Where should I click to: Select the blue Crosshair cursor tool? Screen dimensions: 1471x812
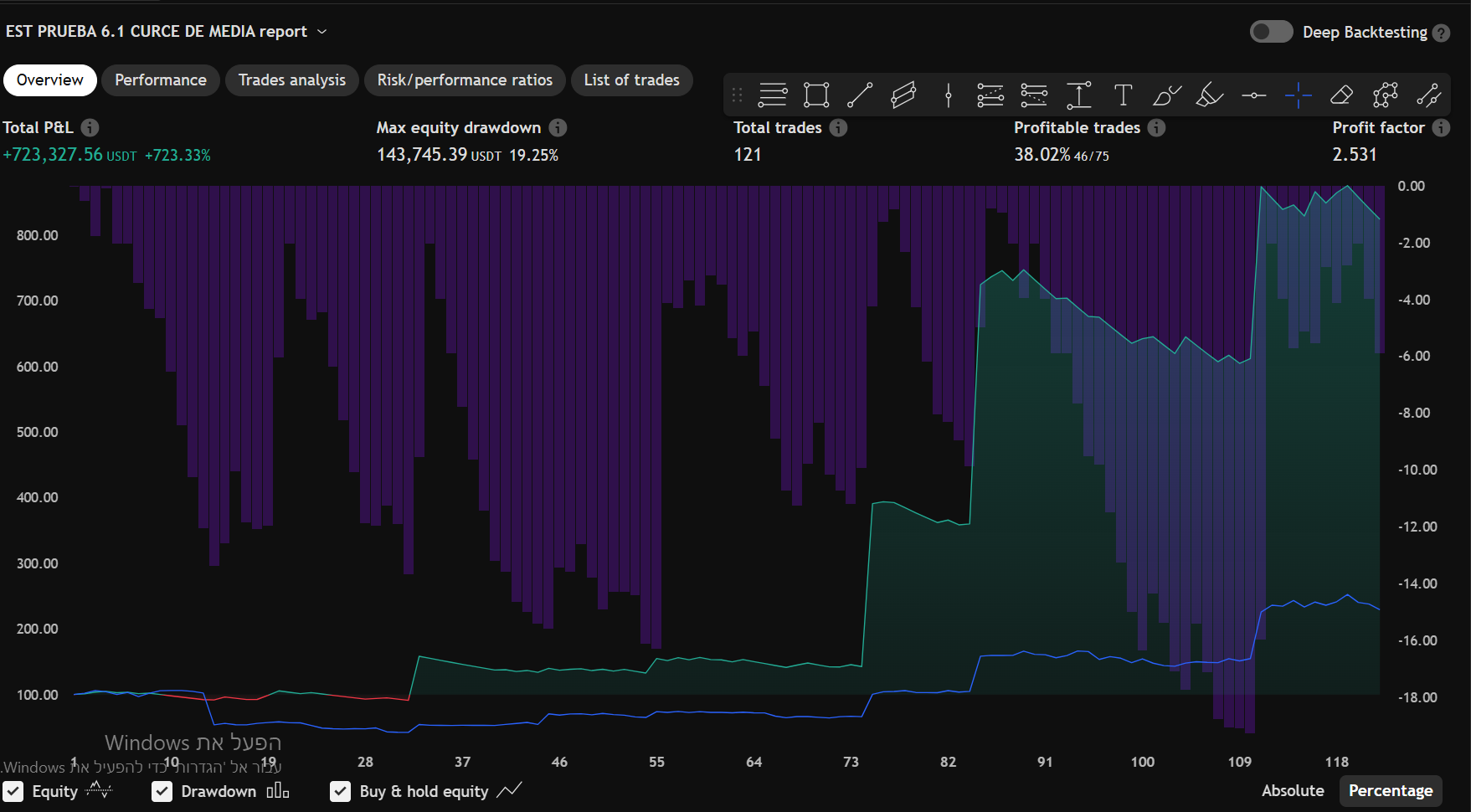[x=1298, y=95]
